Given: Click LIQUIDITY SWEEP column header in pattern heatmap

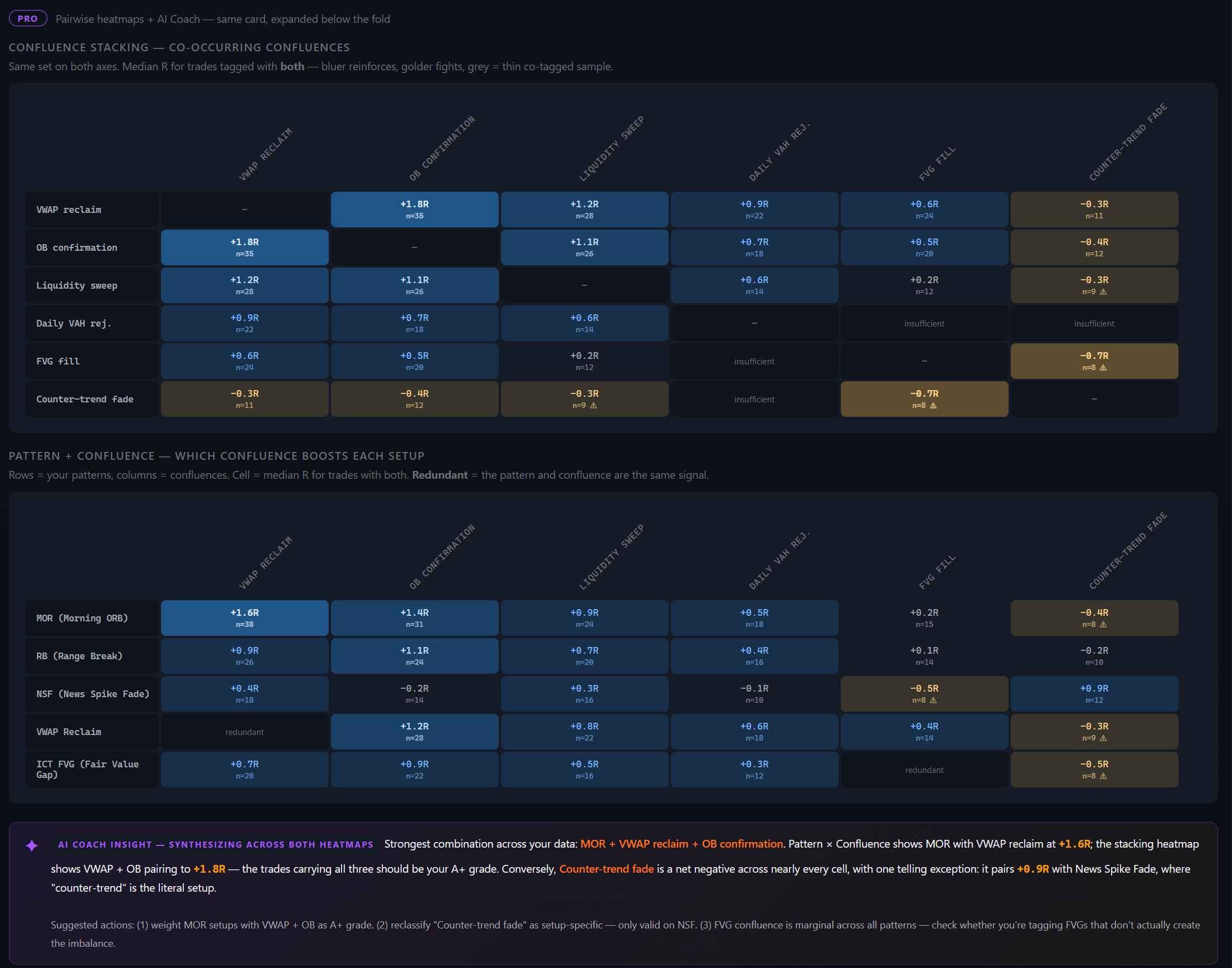Looking at the screenshot, I should 611,557.
